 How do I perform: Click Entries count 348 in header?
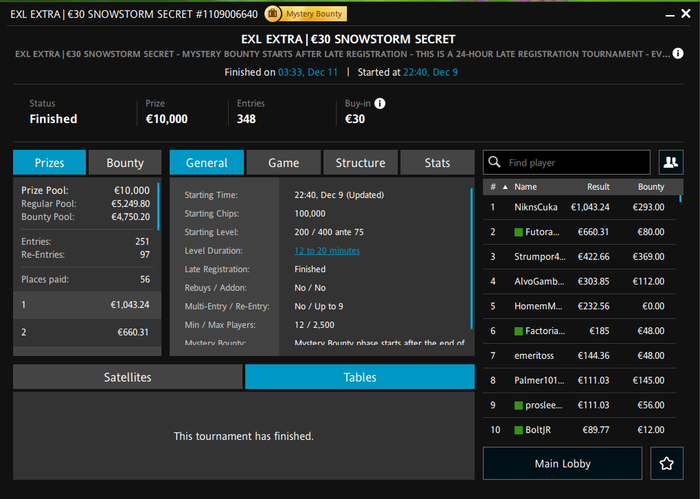pyautogui.click(x=246, y=119)
